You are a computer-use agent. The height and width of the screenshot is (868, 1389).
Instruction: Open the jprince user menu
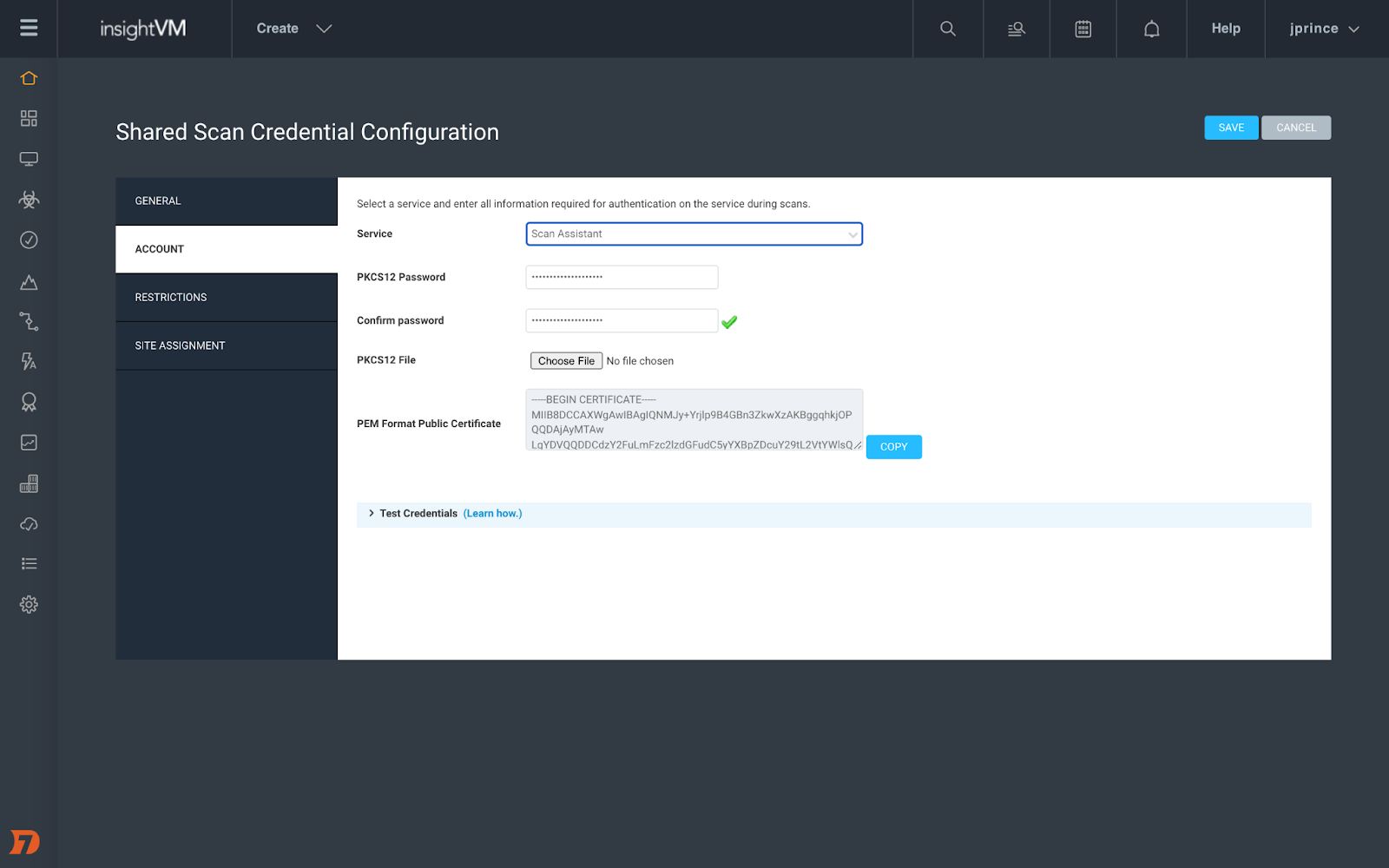click(x=1323, y=29)
